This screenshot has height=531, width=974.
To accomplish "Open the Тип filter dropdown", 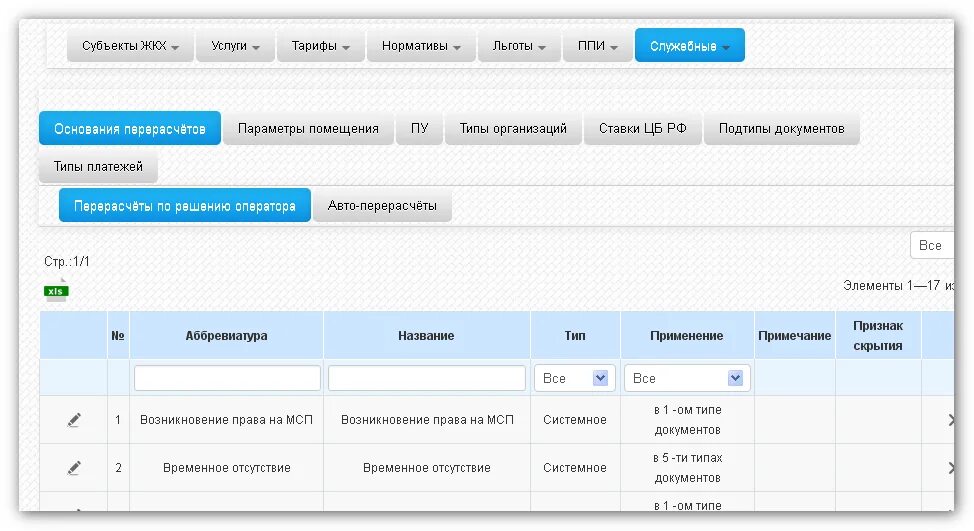I will 575,378.
